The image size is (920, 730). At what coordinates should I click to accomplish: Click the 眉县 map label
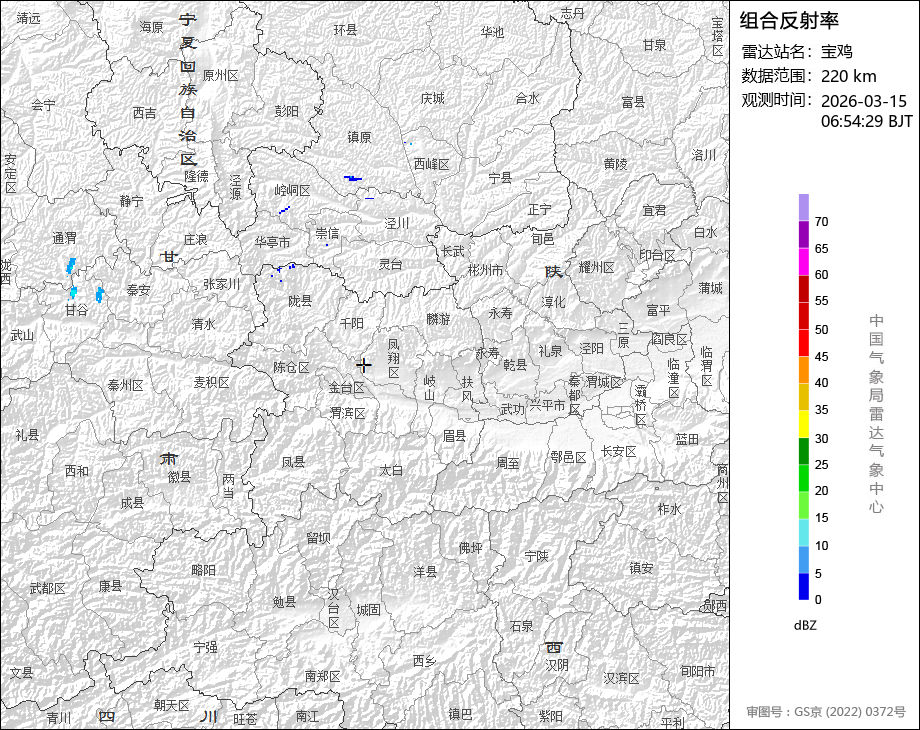point(454,435)
